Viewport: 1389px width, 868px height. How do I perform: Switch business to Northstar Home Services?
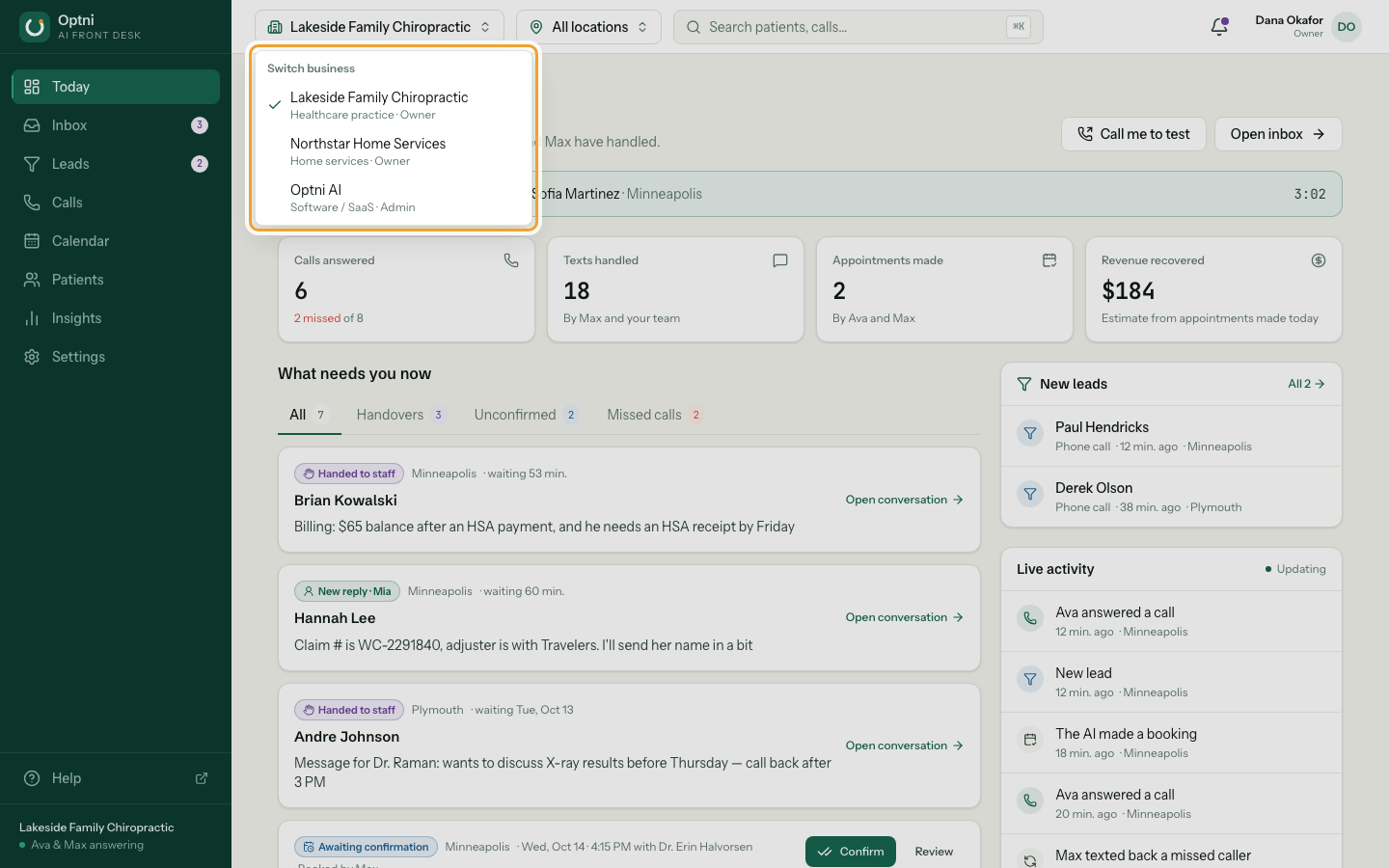394,151
